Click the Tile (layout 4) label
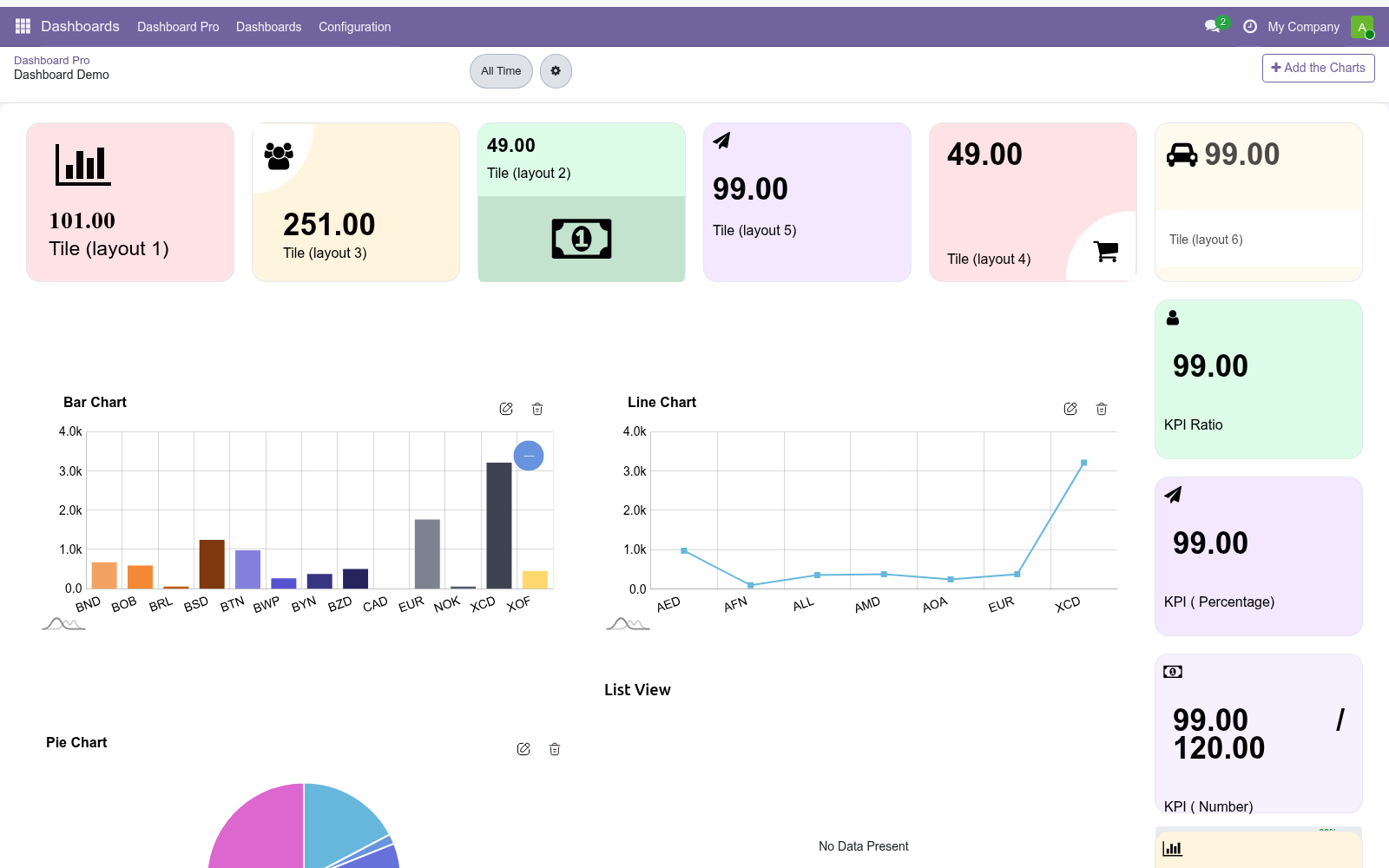The height and width of the screenshot is (868, 1389). (989, 259)
